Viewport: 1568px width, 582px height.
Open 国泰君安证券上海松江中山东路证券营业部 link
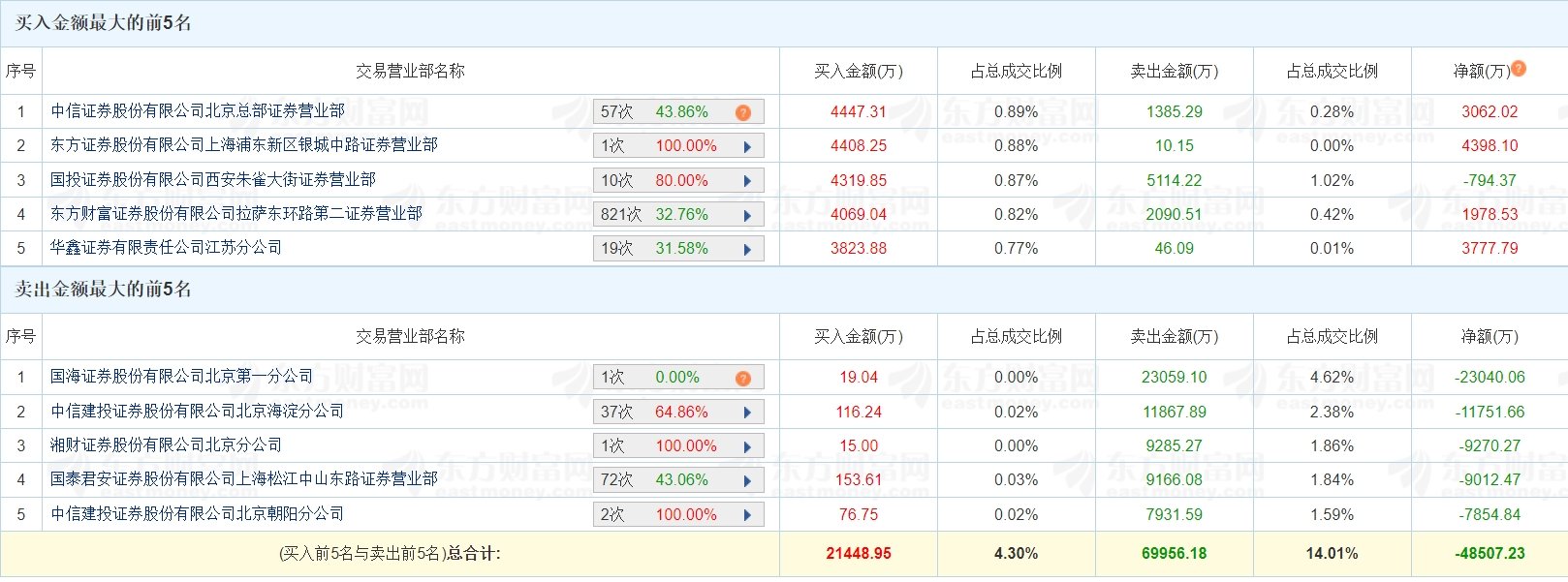pos(244,479)
